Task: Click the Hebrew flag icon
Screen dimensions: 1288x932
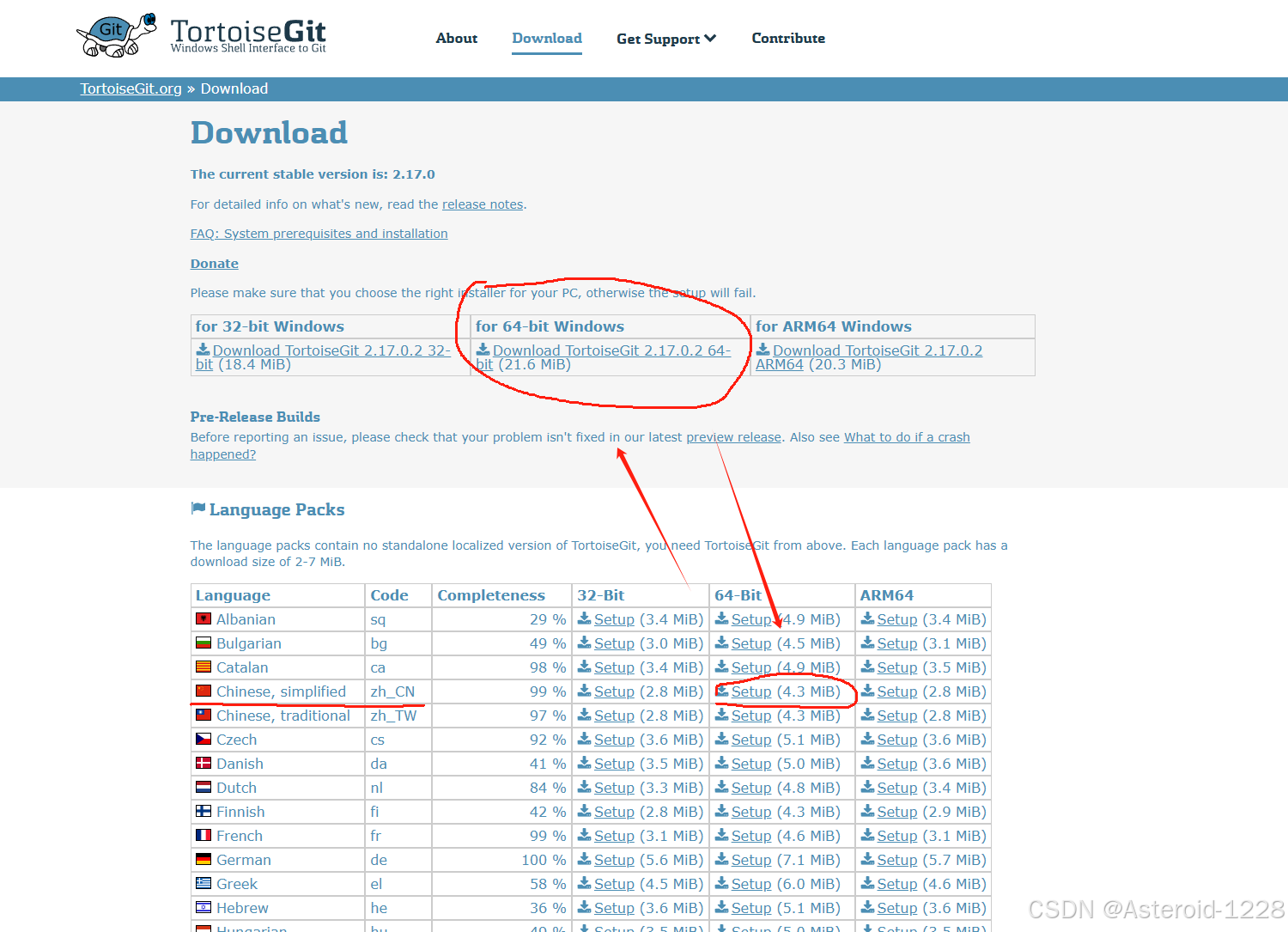Action: [204, 908]
